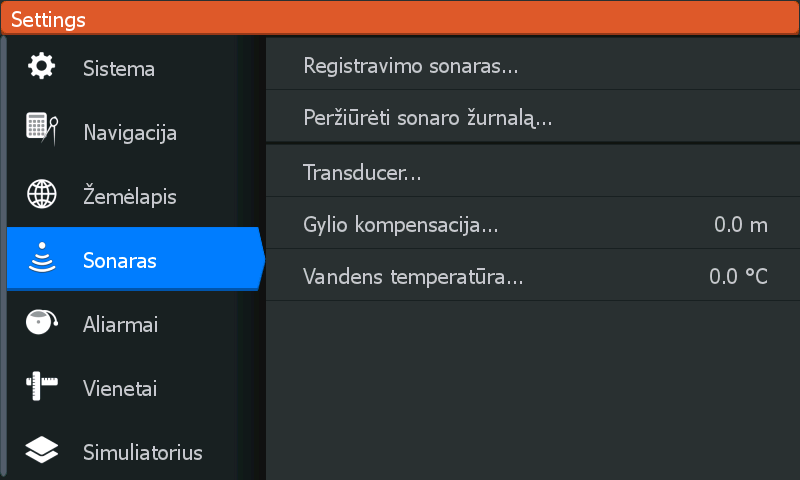
Task: Open the Aliarmai alarm bell icon
Action: point(42,322)
